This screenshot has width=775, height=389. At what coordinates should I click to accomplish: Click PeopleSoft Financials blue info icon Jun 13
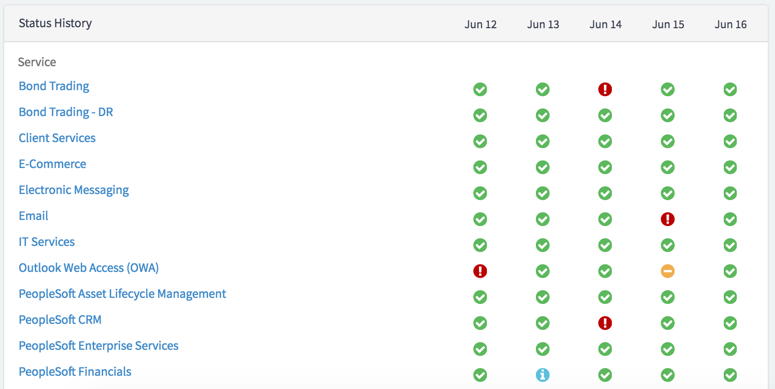[x=543, y=375]
